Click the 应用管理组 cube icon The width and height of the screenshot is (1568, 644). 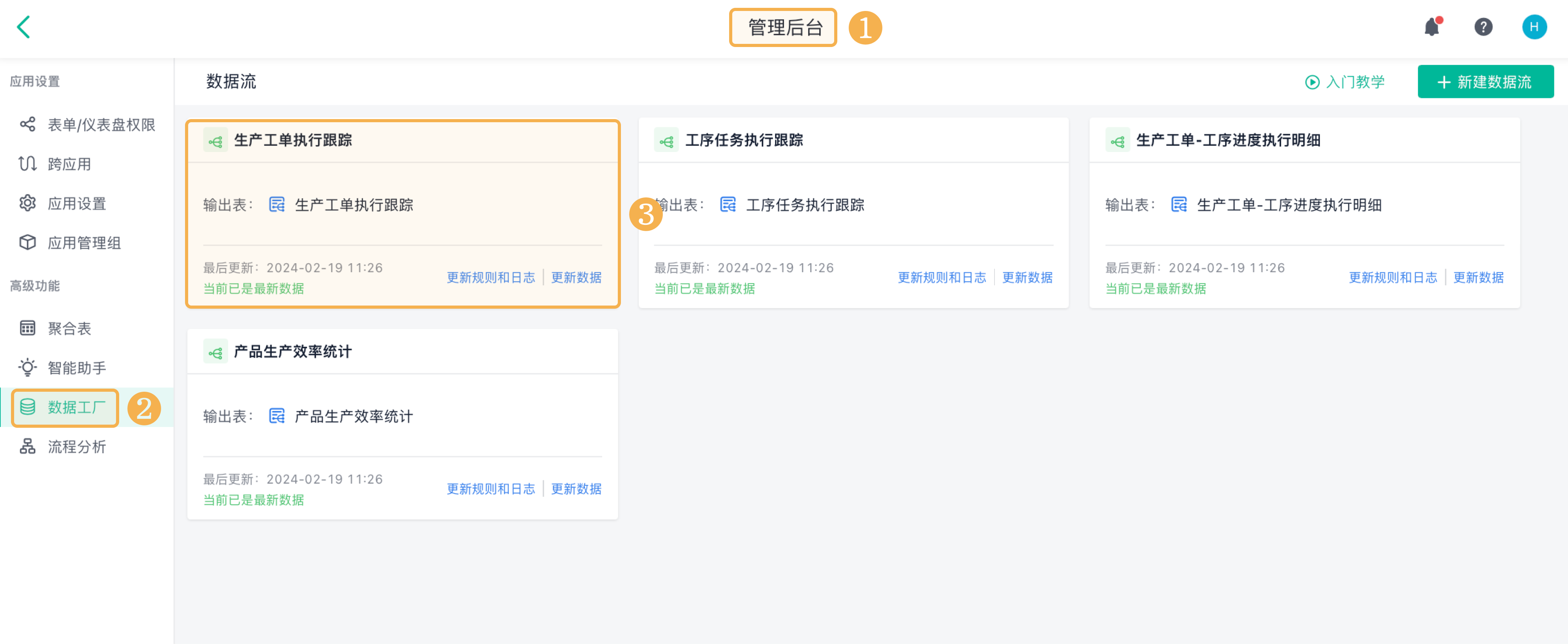(27, 242)
